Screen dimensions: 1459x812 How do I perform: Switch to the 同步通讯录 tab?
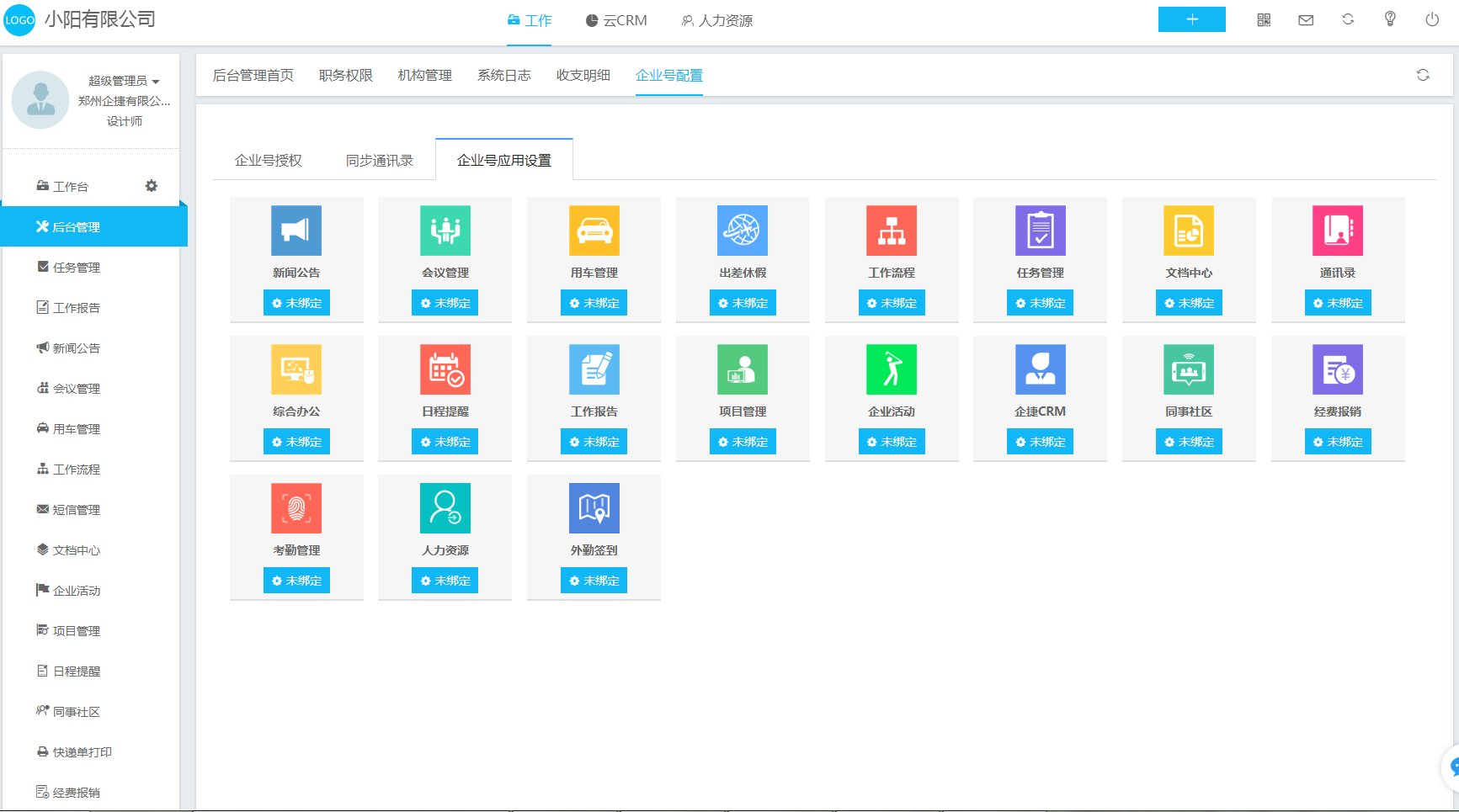pos(380,160)
